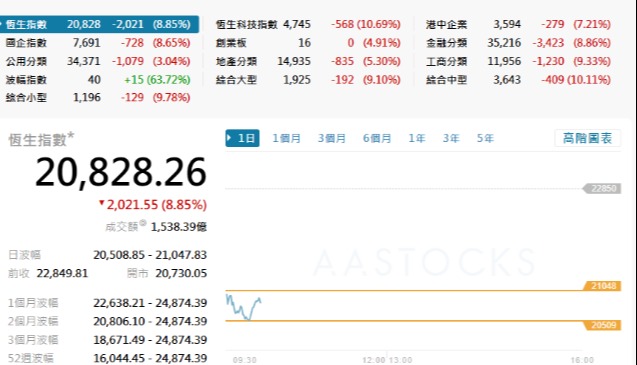Screen dimensions: 637x365
Task: Open the 高階圖表 advanced chart
Action: point(587,138)
